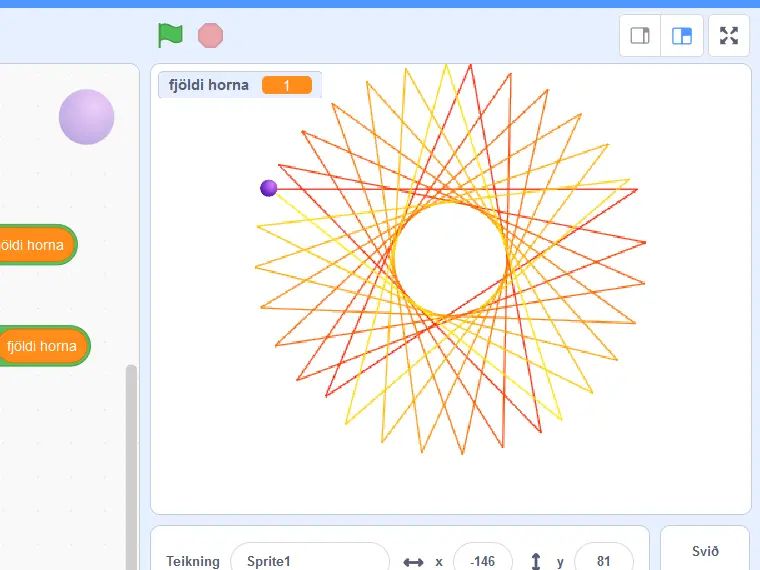Click the y position field showing 81
The image size is (760, 570).
[603, 561]
